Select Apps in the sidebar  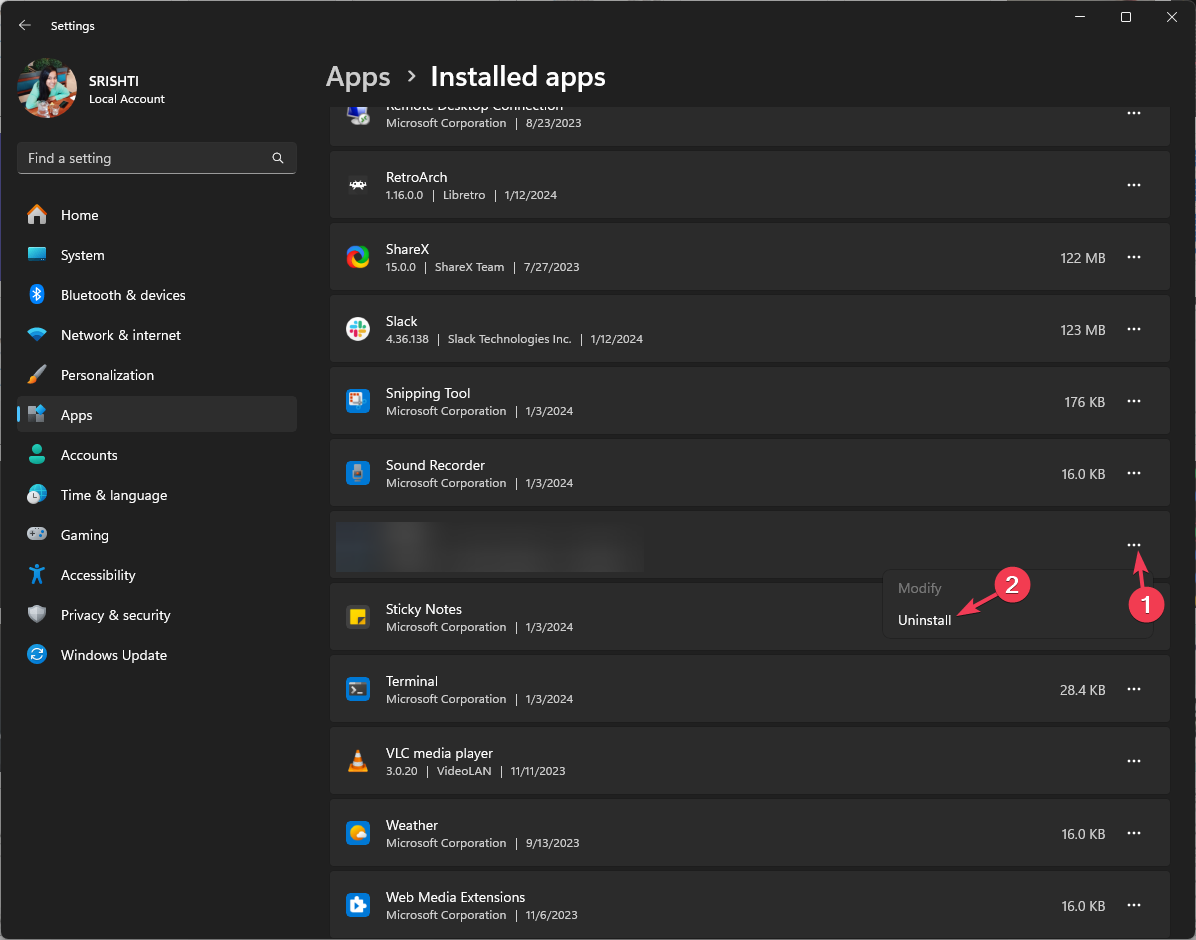157,415
